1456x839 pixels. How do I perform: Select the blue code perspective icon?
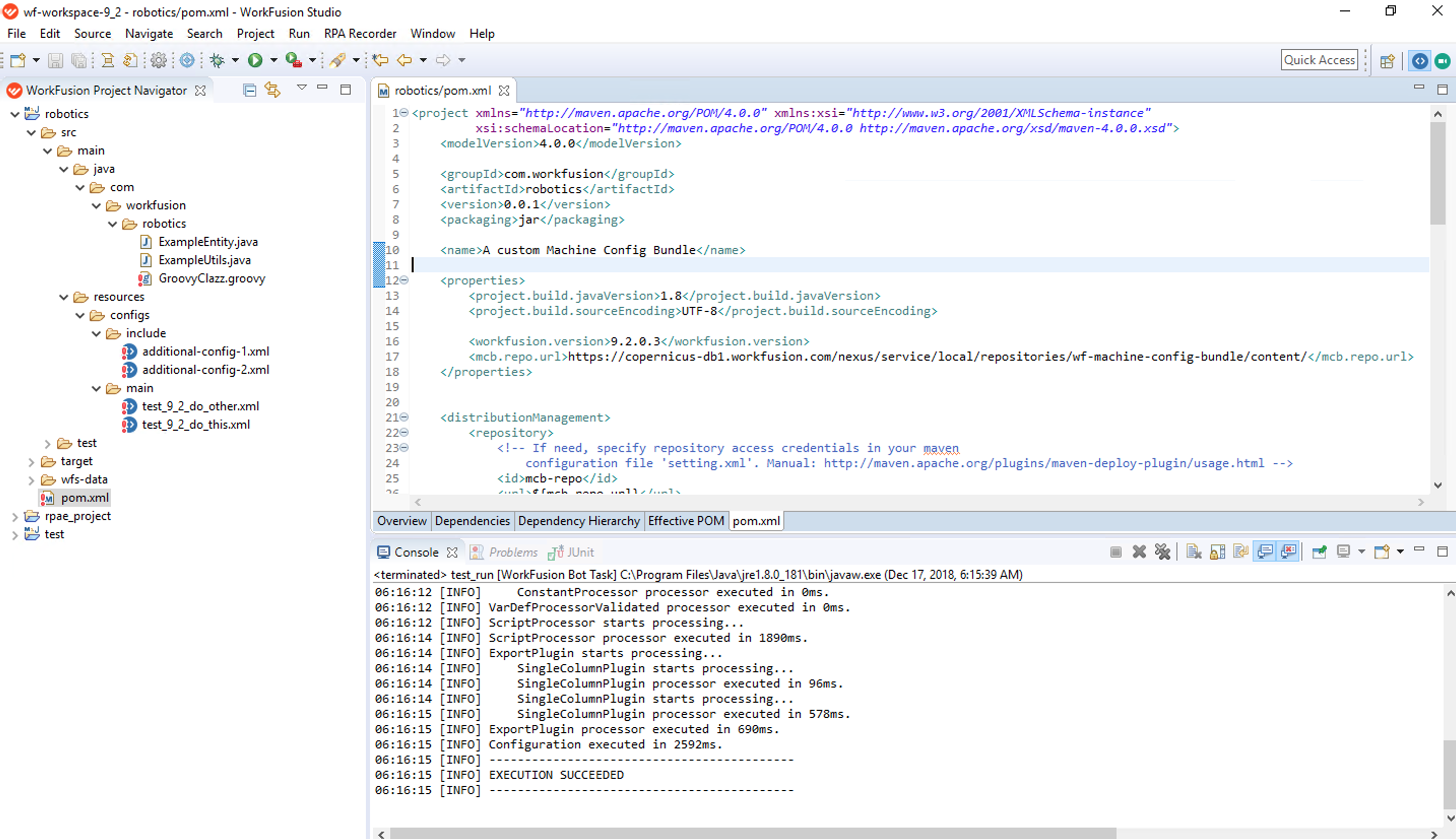pos(1420,60)
